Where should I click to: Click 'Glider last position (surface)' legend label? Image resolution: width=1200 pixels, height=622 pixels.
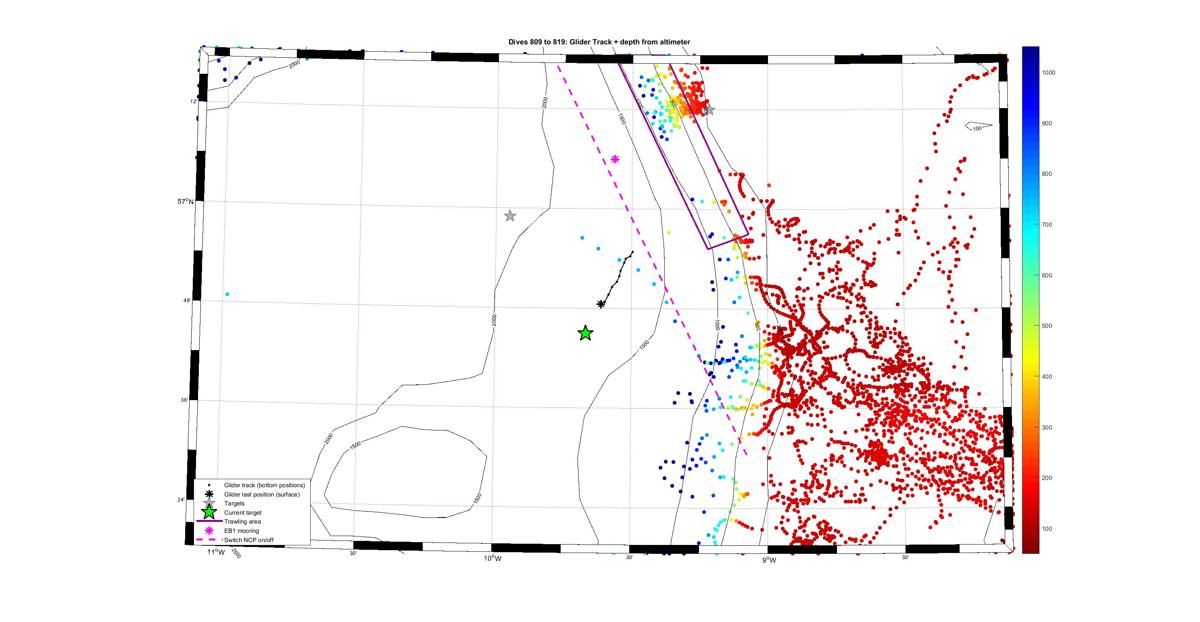[262, 494]
